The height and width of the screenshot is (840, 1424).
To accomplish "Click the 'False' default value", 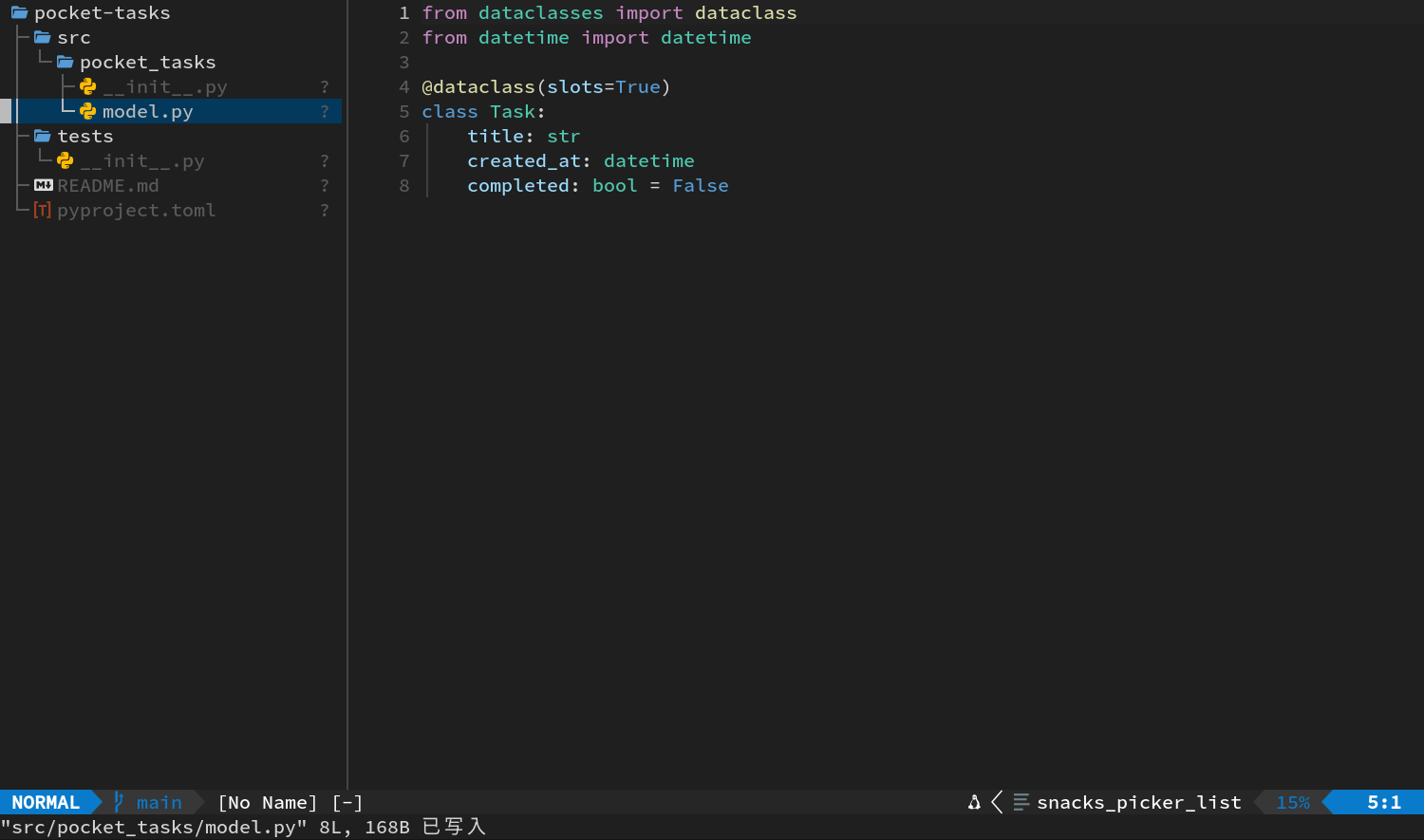I will click(701, 186).
